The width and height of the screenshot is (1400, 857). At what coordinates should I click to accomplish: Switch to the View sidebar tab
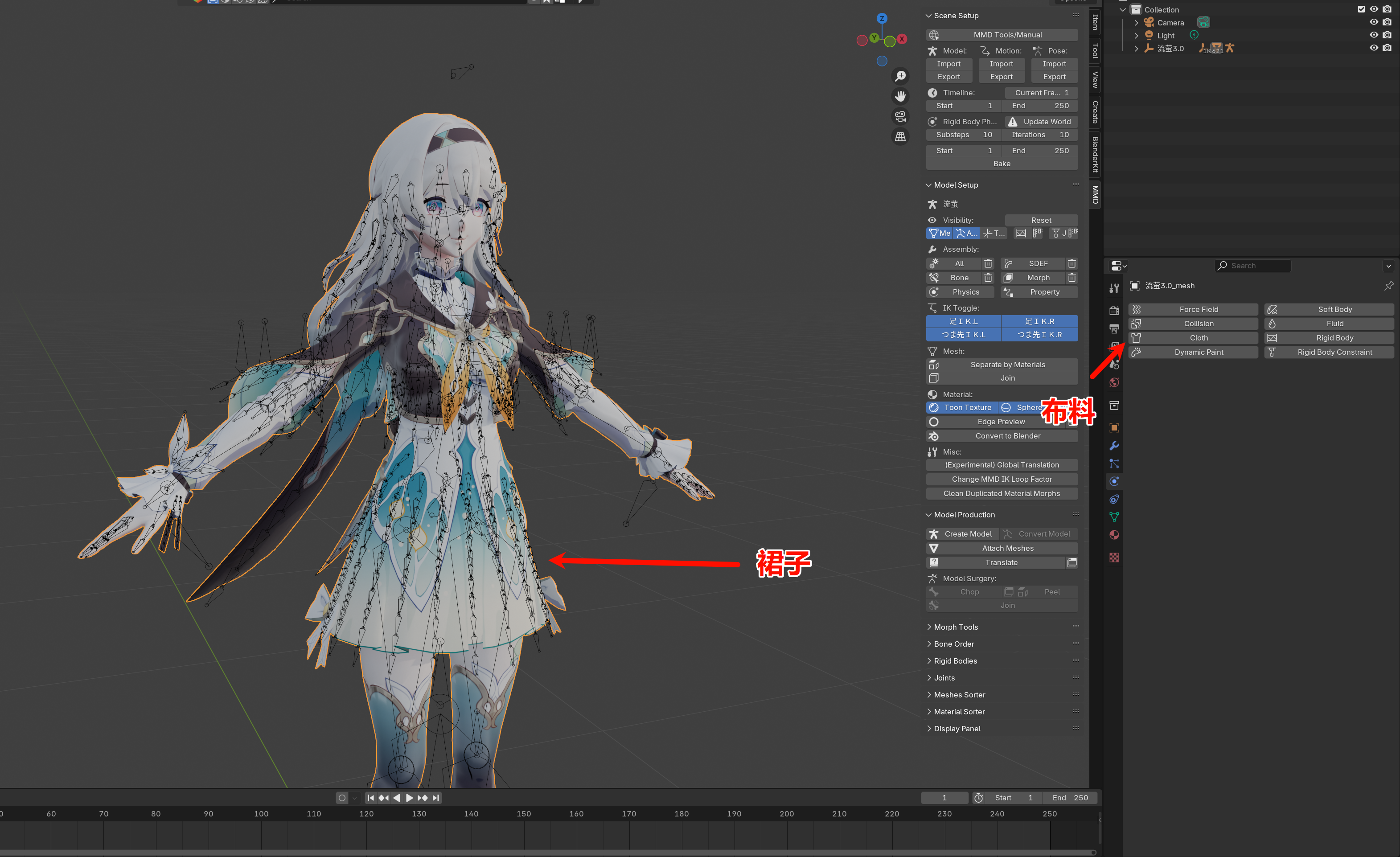pyautogui.click(x=1096, y=80)
